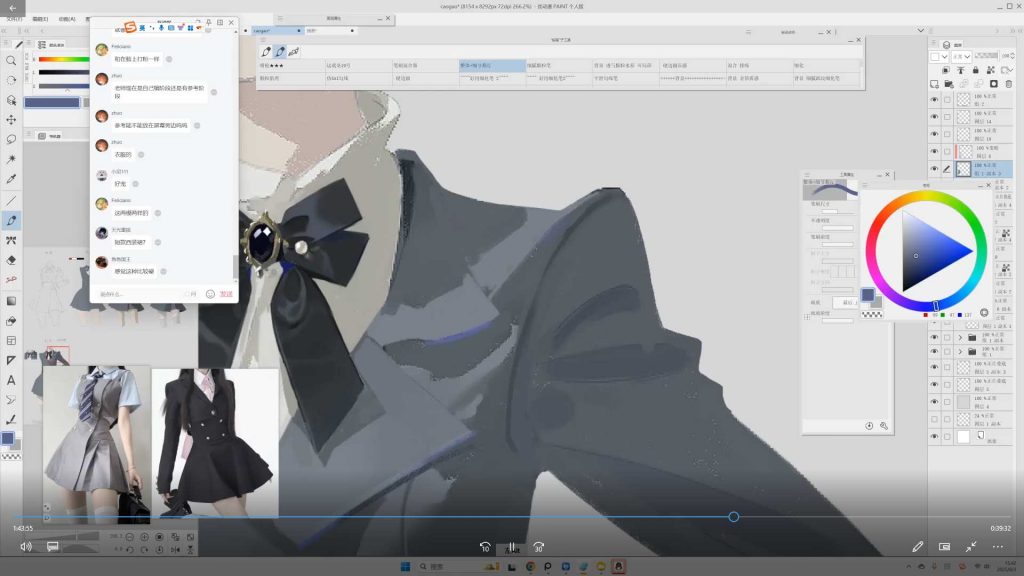Click the video progress bar handle

click(733, 517)
